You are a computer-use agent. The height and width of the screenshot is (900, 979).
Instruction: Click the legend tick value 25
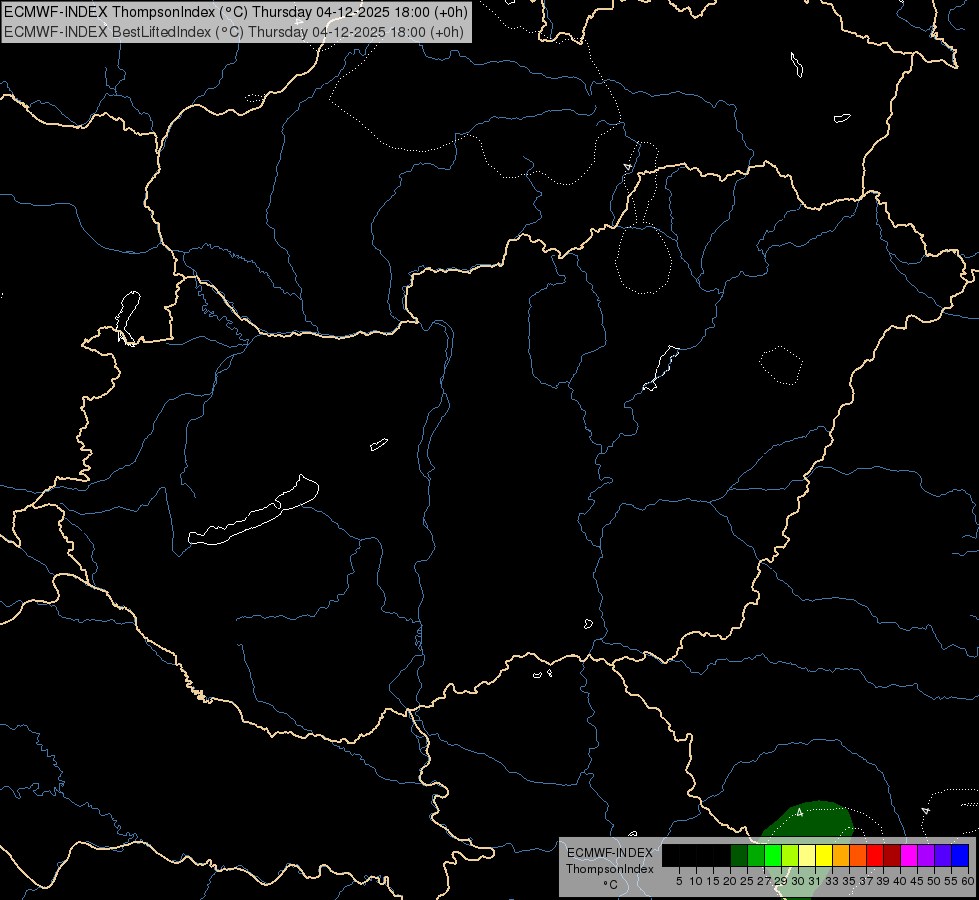pos(747,881)
